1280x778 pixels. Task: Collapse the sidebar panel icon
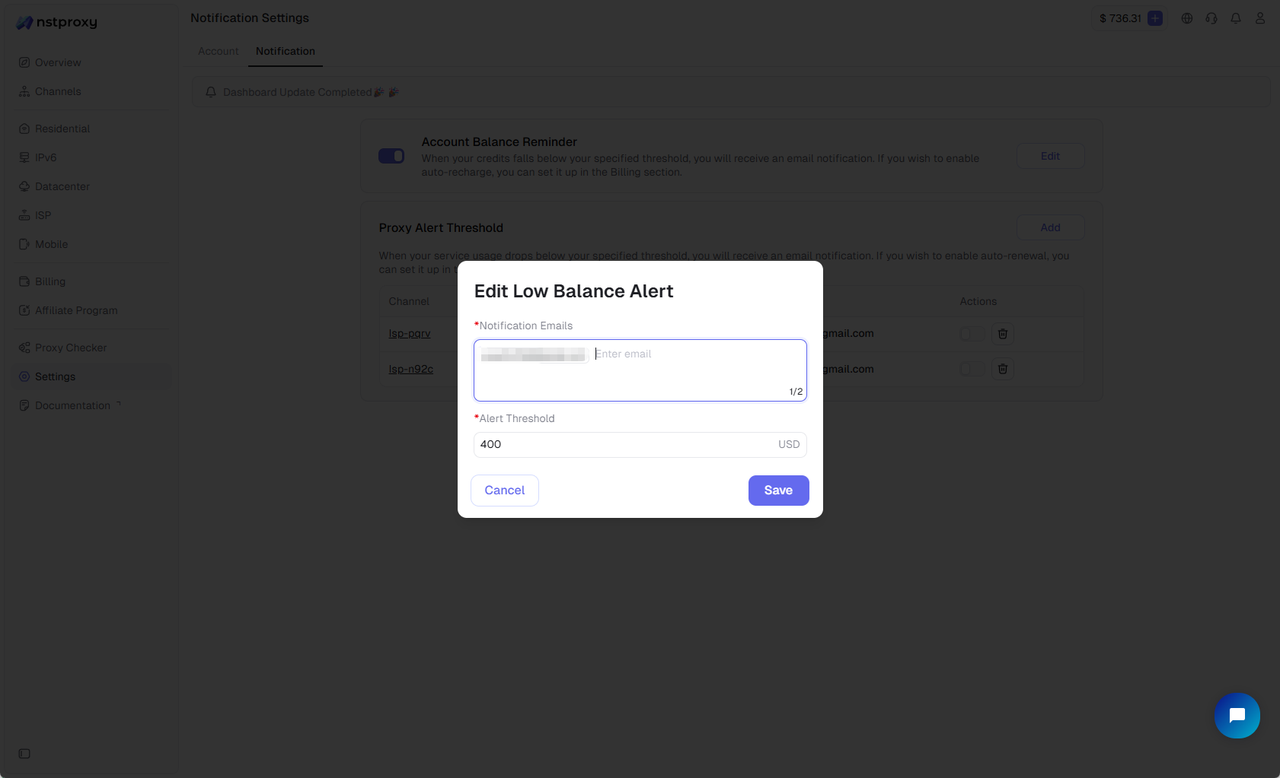pyautogui.click(x=24, y=753)
